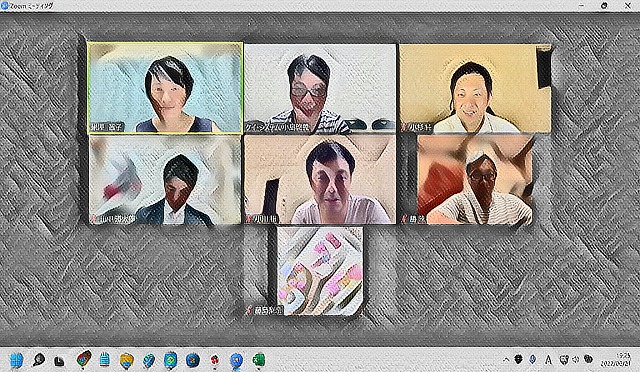Switch to Zoom blue taskbar icon
640x372 pixels.
click(x=236, y=360)
